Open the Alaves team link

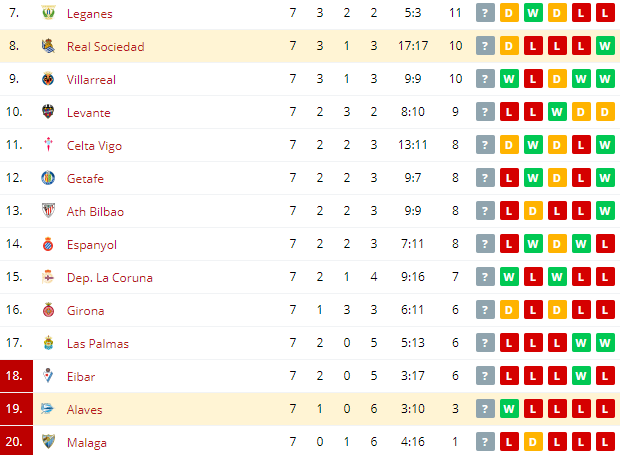point(84,409)
